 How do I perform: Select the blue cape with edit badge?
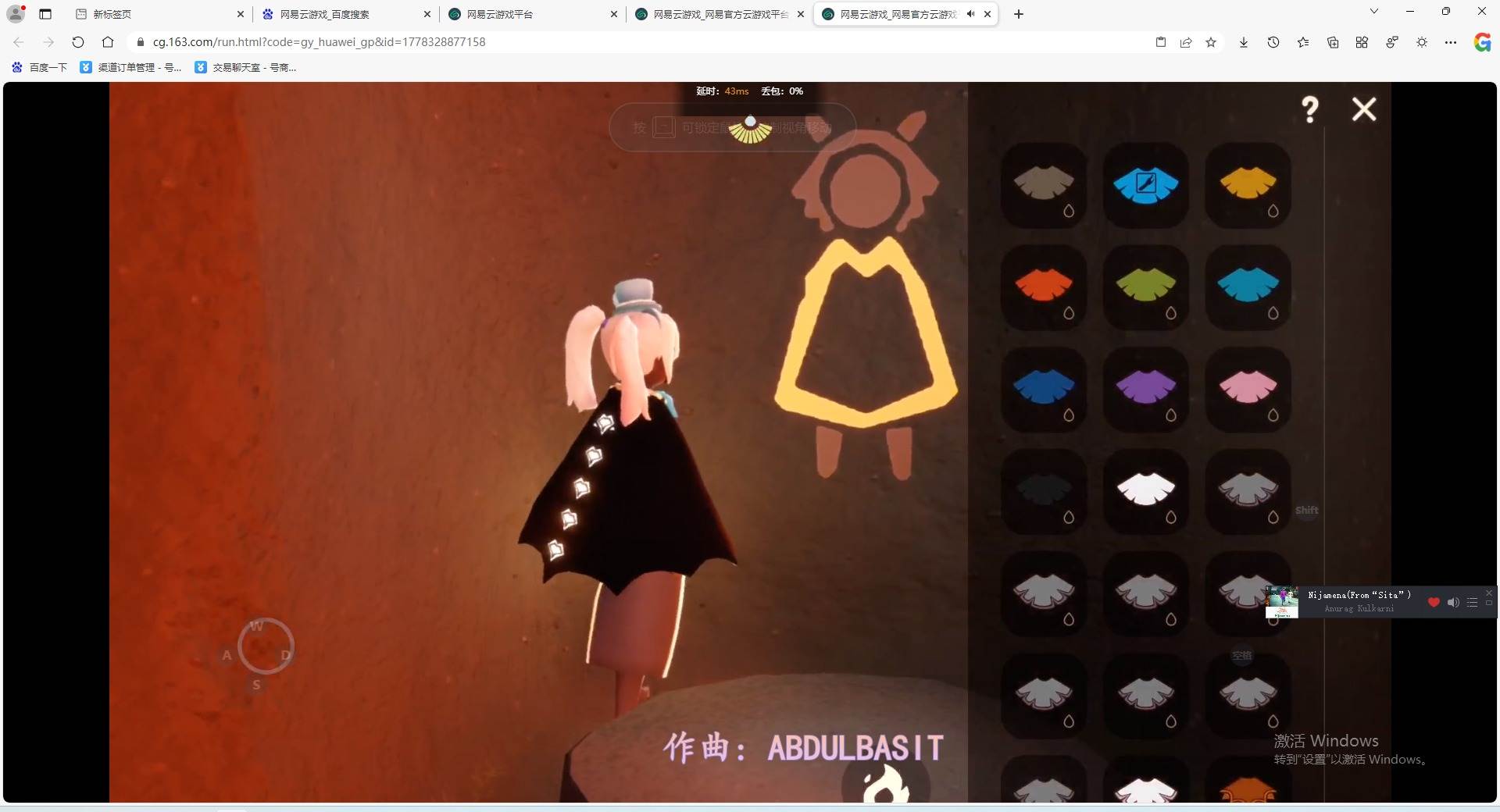coord(1146,185)
